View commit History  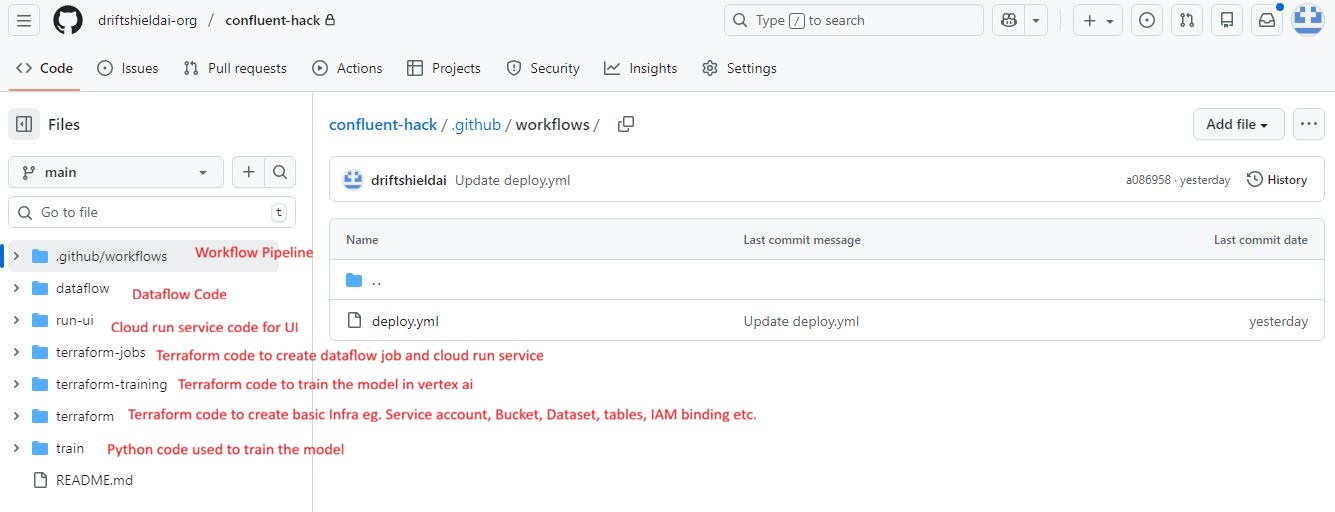[1277, 180]
